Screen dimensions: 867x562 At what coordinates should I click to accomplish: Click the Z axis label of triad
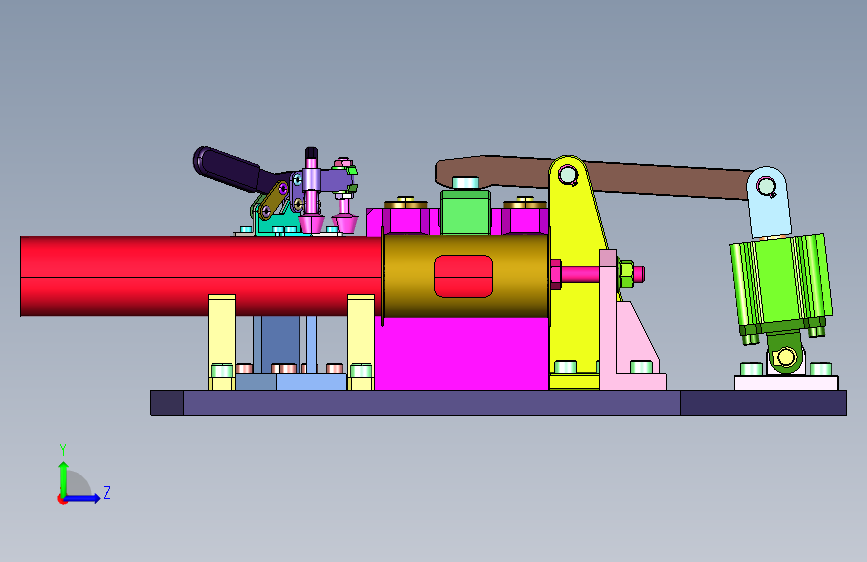click(x=107, y=492)
